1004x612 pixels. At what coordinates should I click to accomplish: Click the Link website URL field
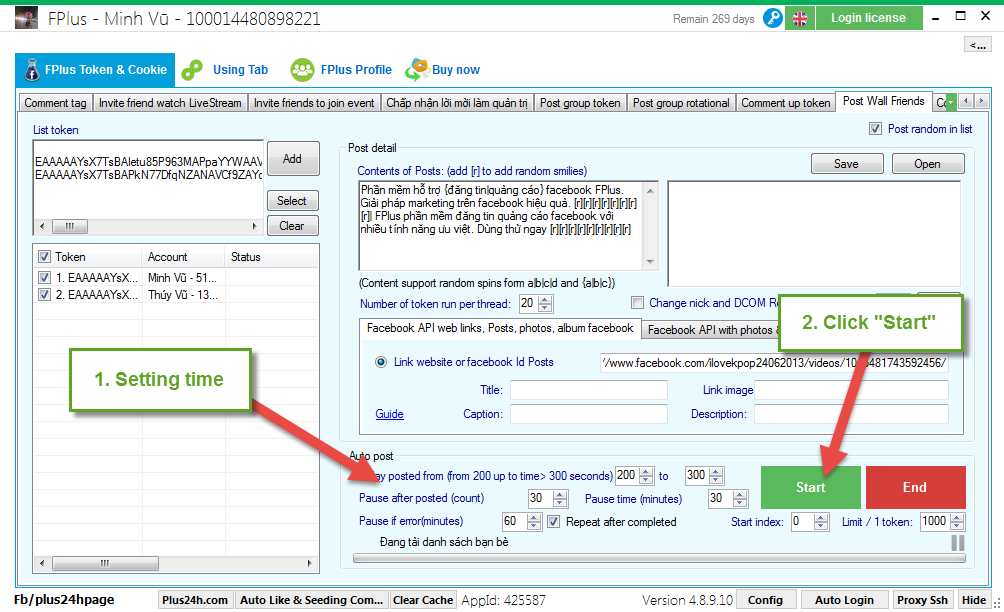pos(773,363)
